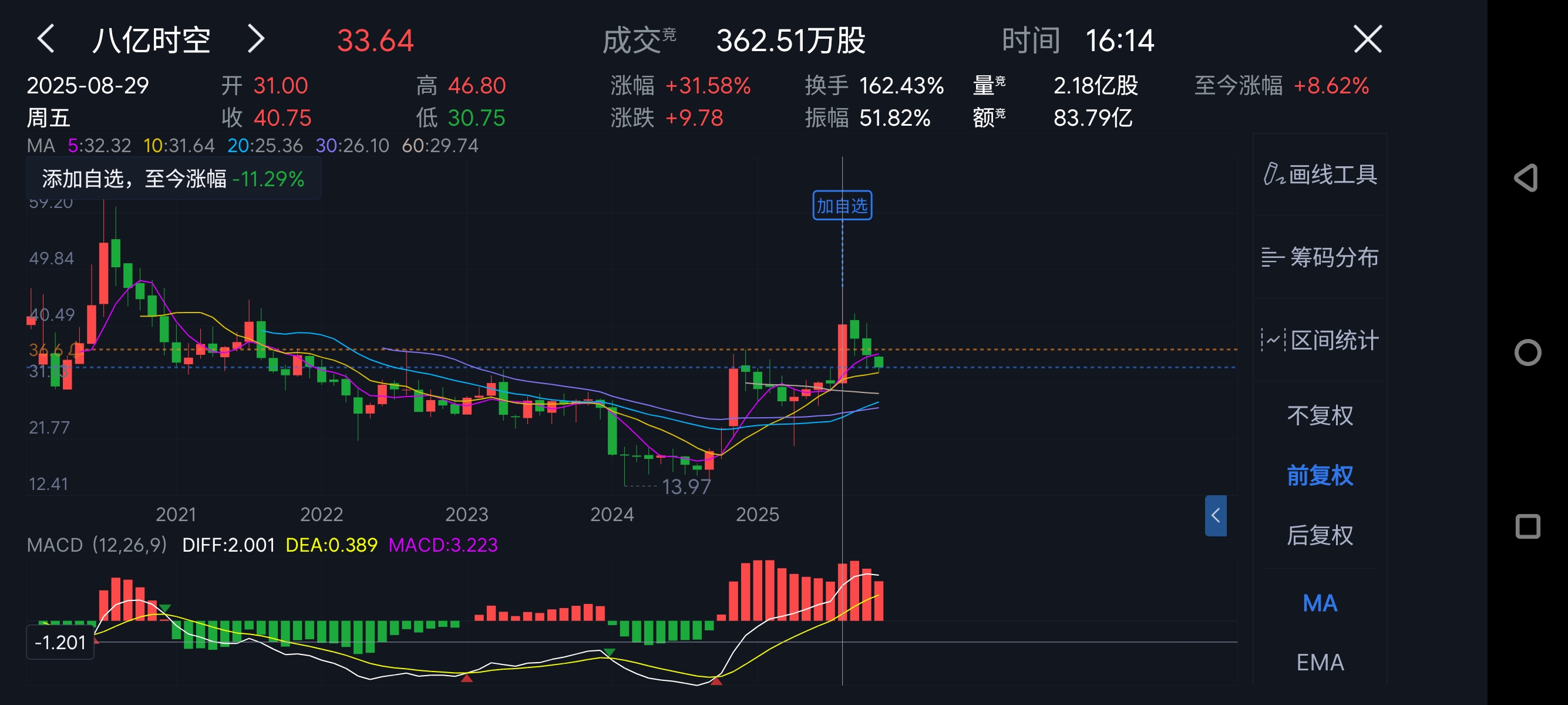
Task: Open 区间统计 interval statistics
Action: pos(1320,340)
